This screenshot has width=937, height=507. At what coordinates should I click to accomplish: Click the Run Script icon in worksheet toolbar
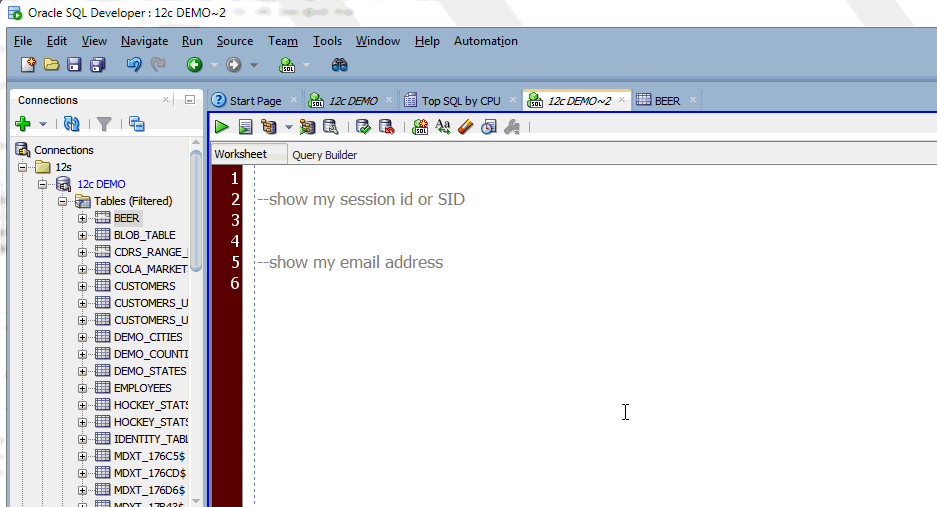[x=245, y=127]
